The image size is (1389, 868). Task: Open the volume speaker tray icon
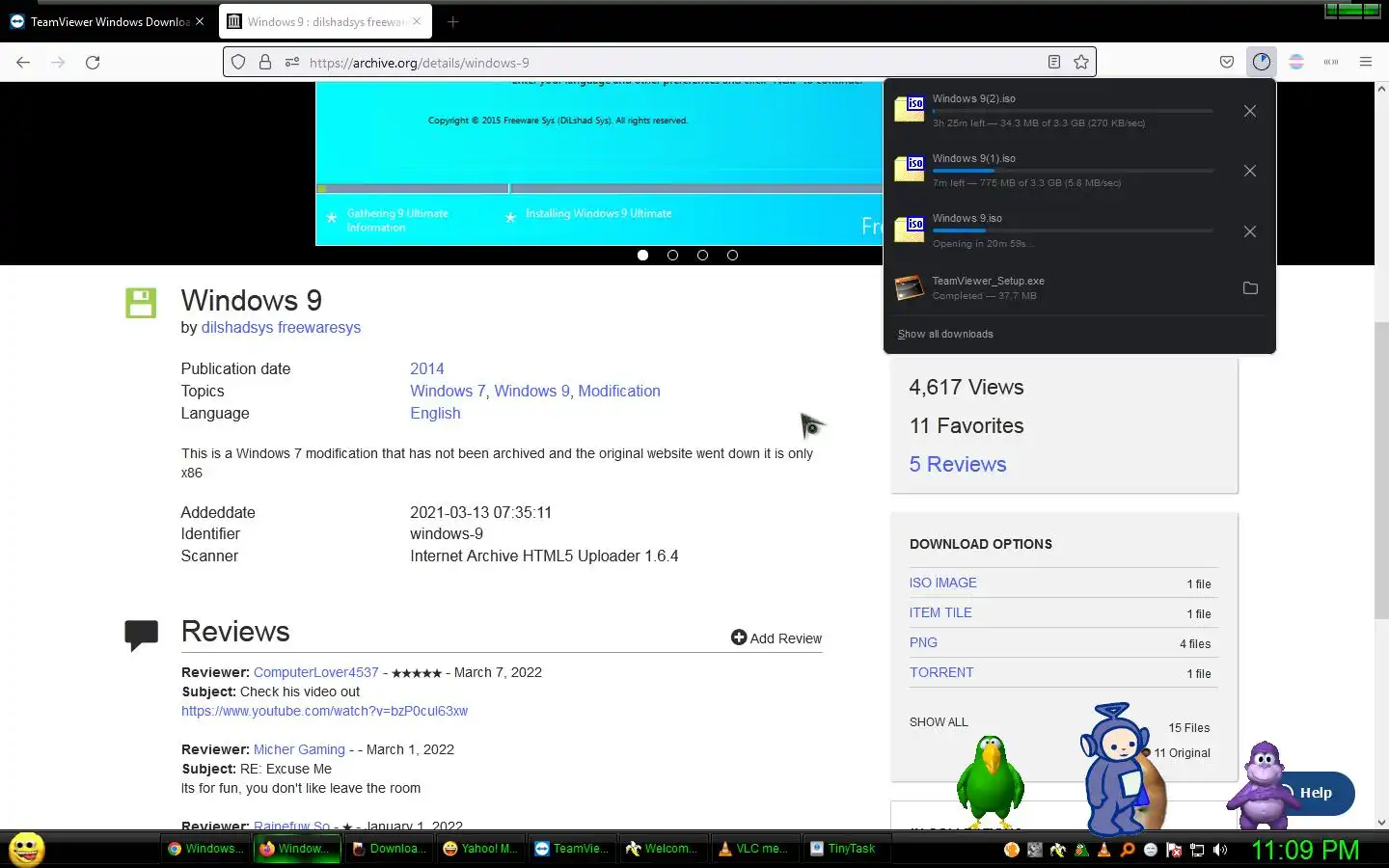point(1220,850)
